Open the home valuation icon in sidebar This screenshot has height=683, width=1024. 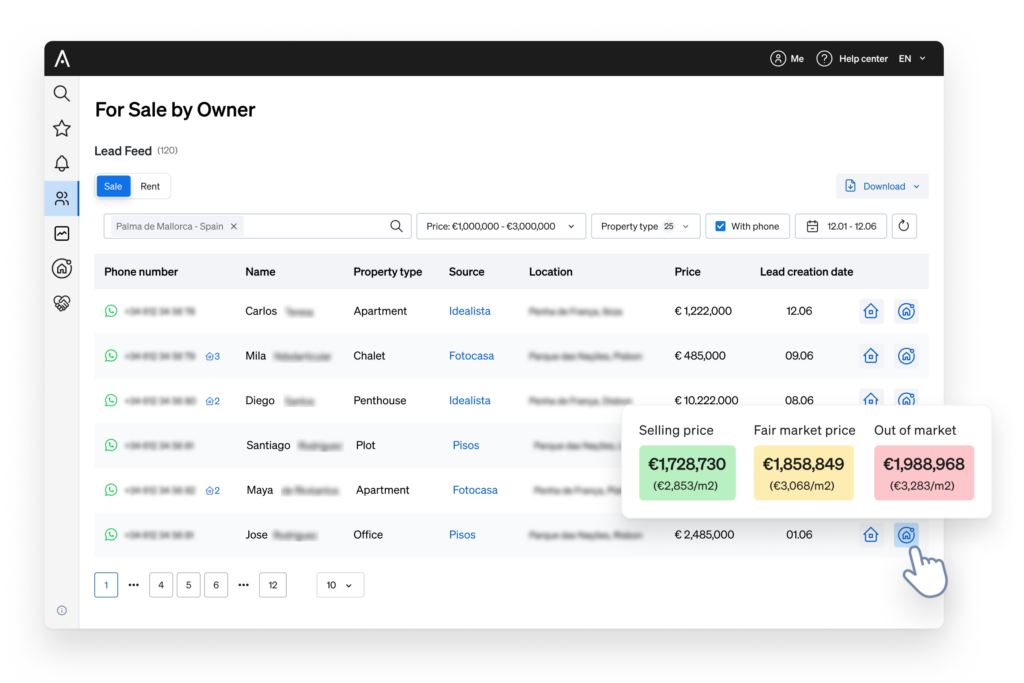pyautogui.click(x=61, y=268)
